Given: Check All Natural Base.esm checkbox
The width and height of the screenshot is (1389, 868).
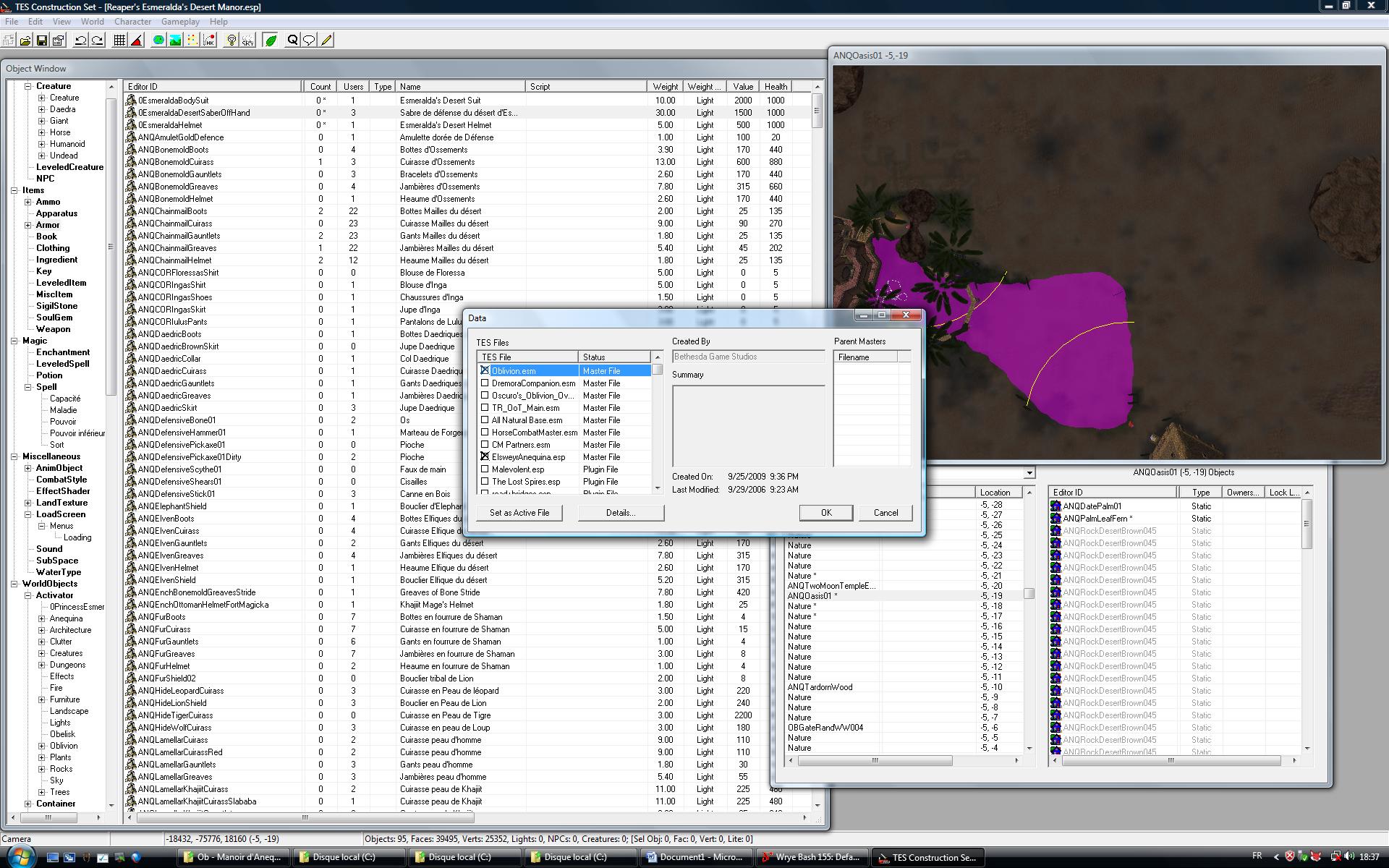Looking at the screenshot, I should coord(485,420).
